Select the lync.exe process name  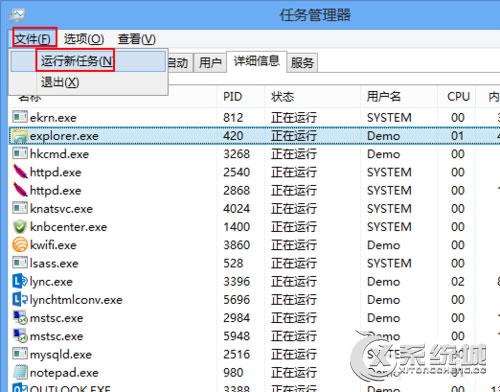pos(51,282)
